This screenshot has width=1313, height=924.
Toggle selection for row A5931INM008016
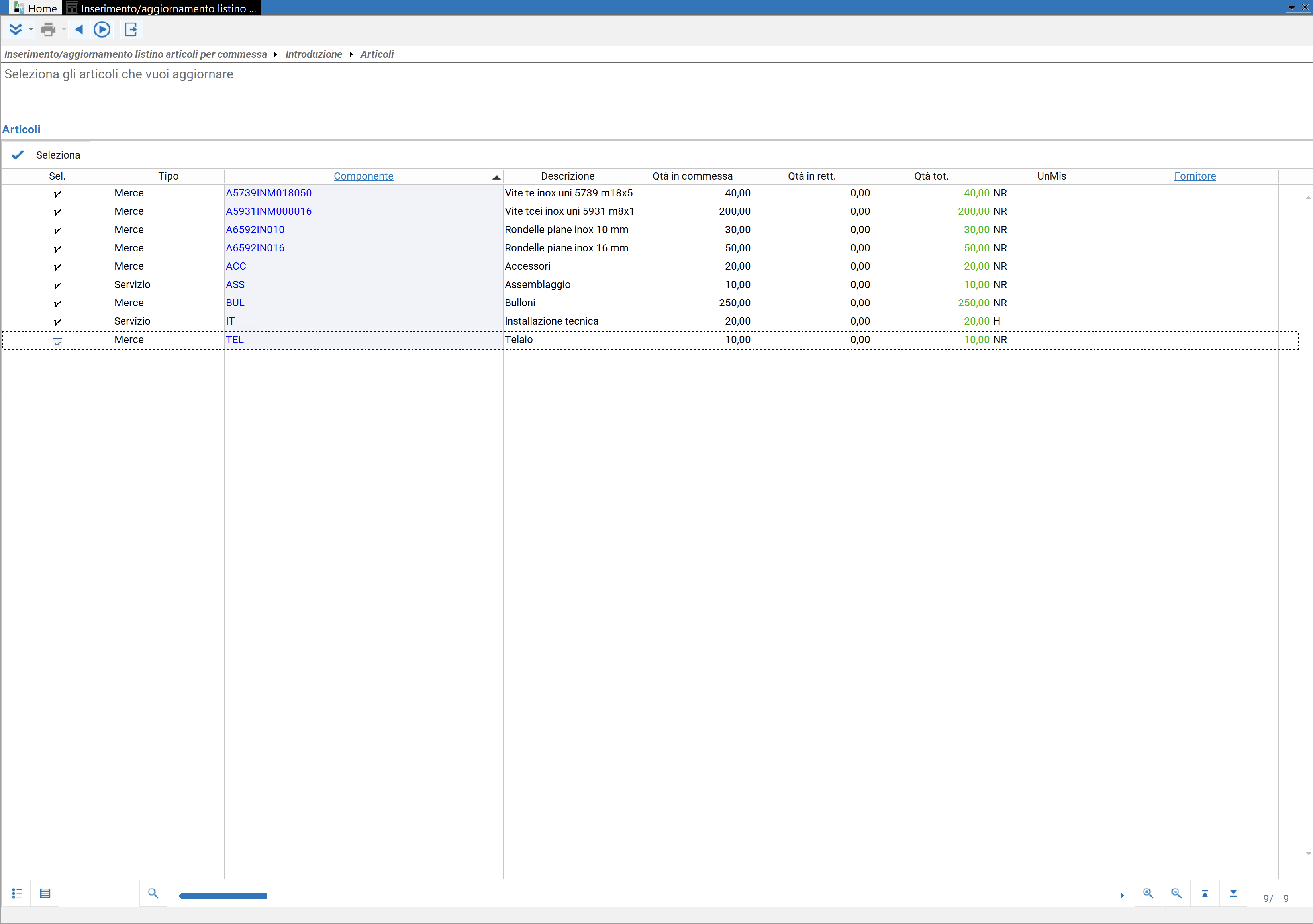[x=57, y=212]
